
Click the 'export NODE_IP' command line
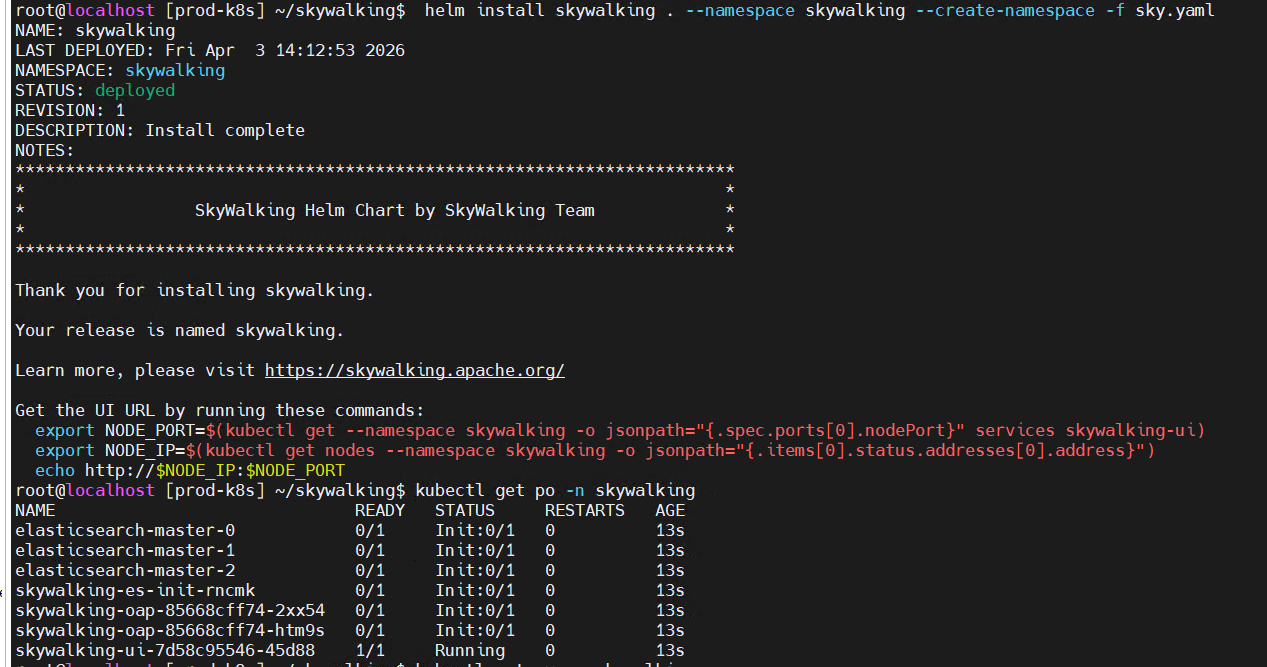[x=595, y=450]
